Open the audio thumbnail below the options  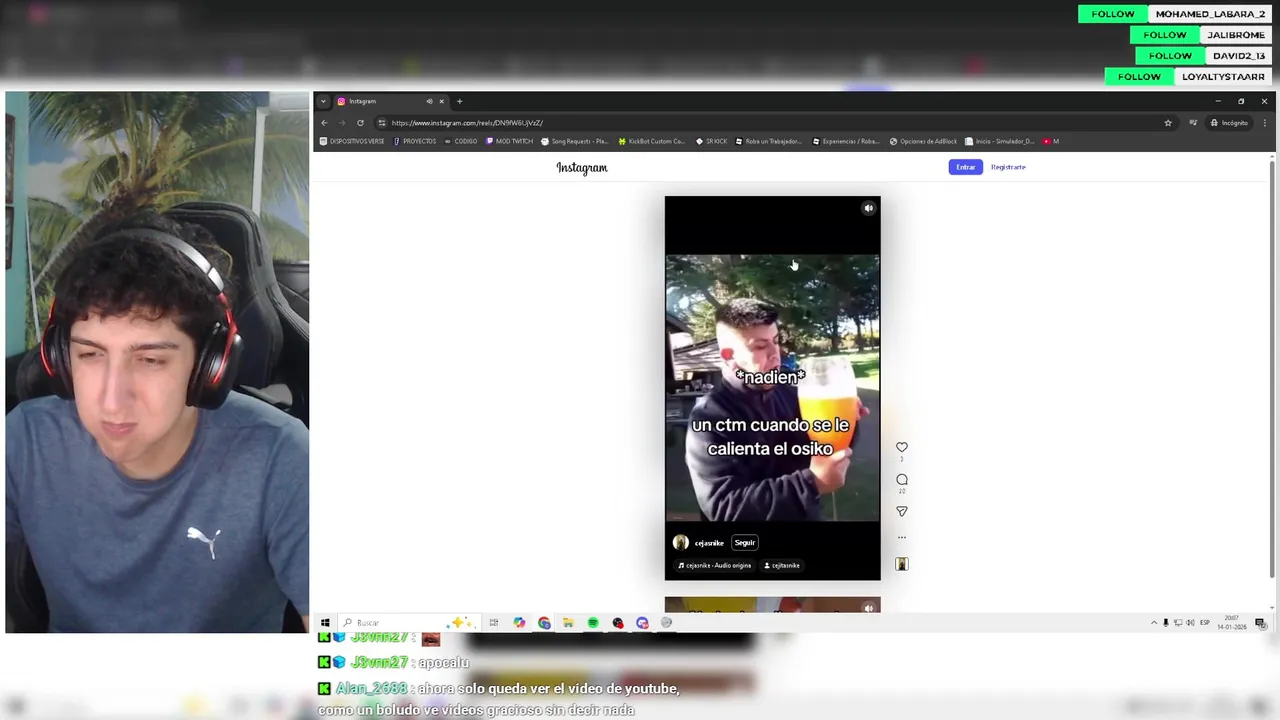coord(901,564)
